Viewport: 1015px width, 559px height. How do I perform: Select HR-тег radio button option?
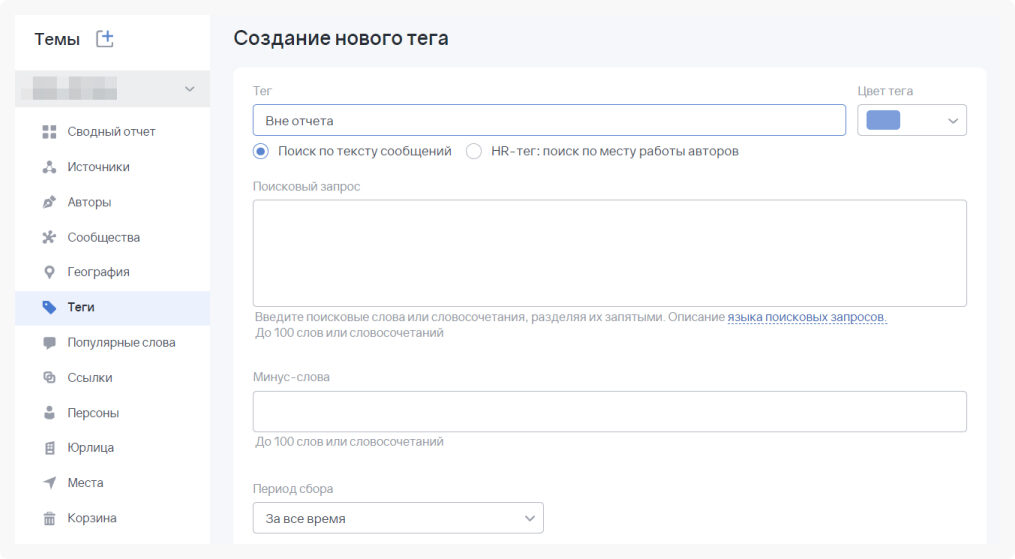pyautogui.click(x=474, y=151)
